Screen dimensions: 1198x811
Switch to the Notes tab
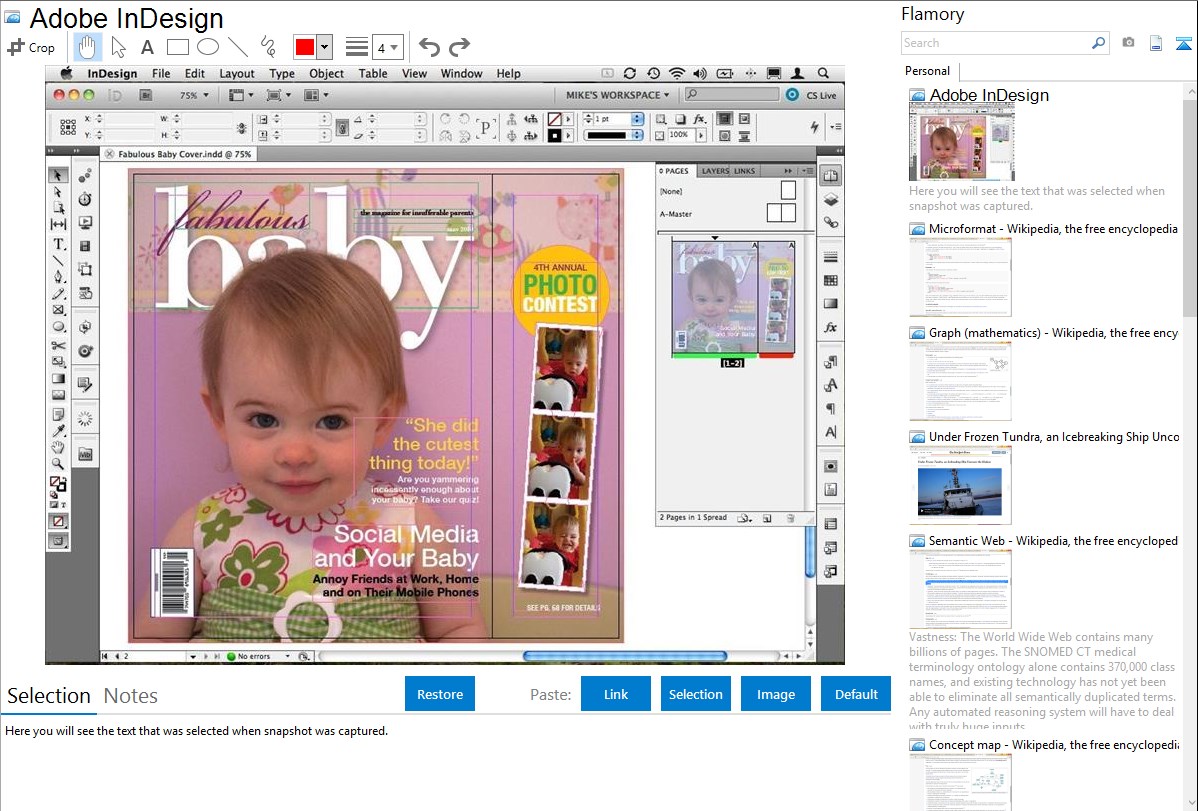(x=131, y=696)
